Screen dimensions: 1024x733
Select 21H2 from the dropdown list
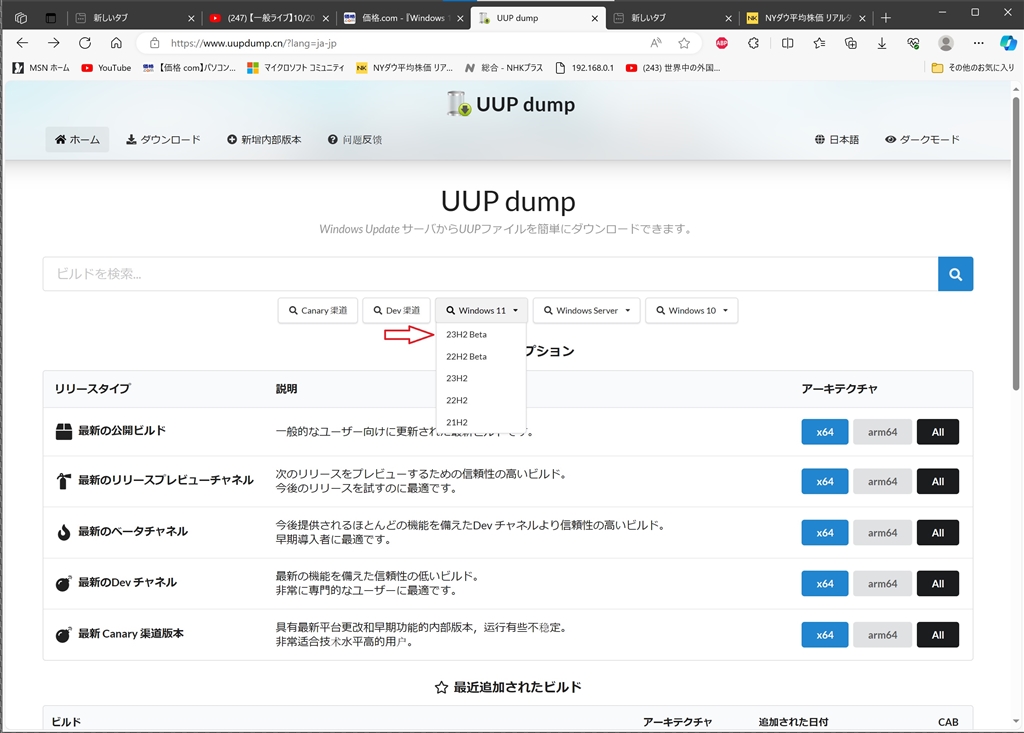pyautogui.click(x=457, y=422)
